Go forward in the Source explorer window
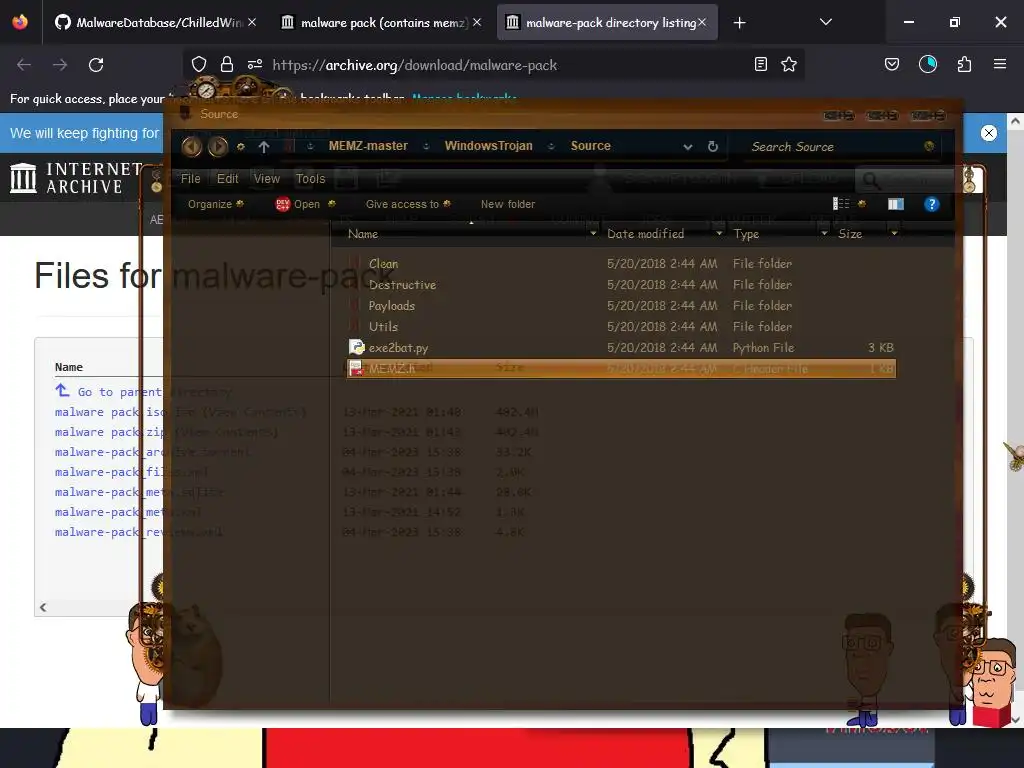This screenshot has height=768, width=1024. coord(218,146)
